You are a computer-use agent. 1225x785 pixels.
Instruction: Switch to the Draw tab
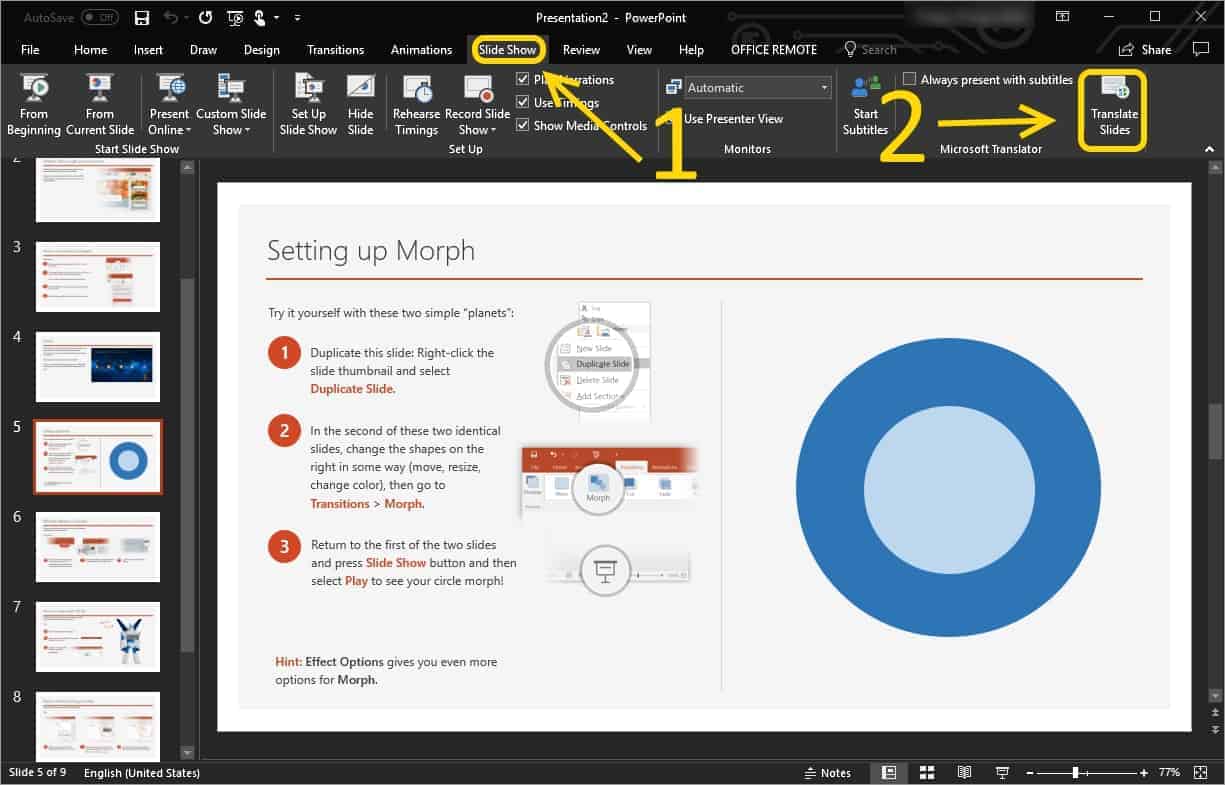[x=203, y=50]
